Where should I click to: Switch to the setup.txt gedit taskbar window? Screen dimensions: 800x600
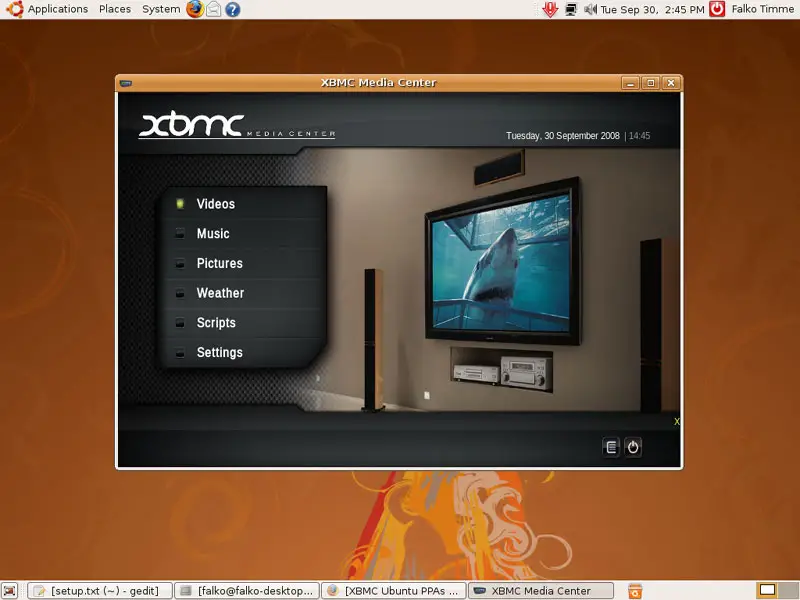click(x=100, y=591)
